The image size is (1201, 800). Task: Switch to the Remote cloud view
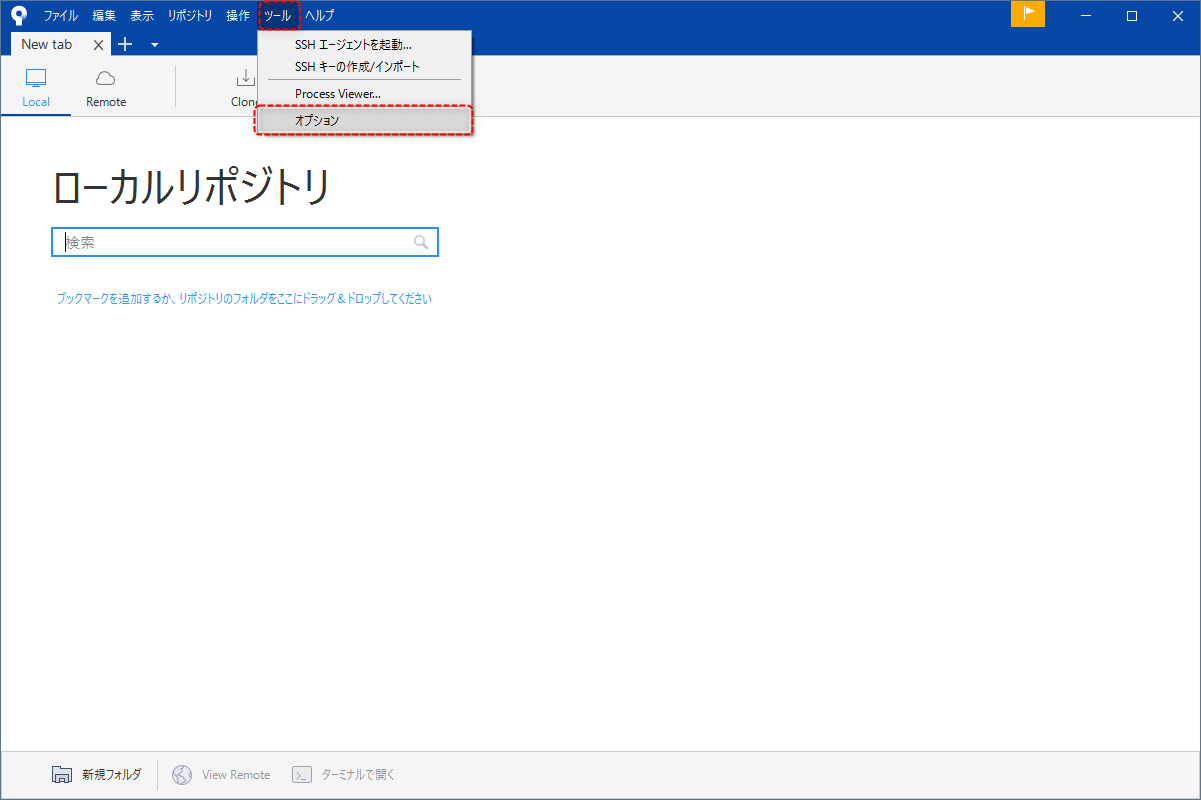tap(106, 88)
